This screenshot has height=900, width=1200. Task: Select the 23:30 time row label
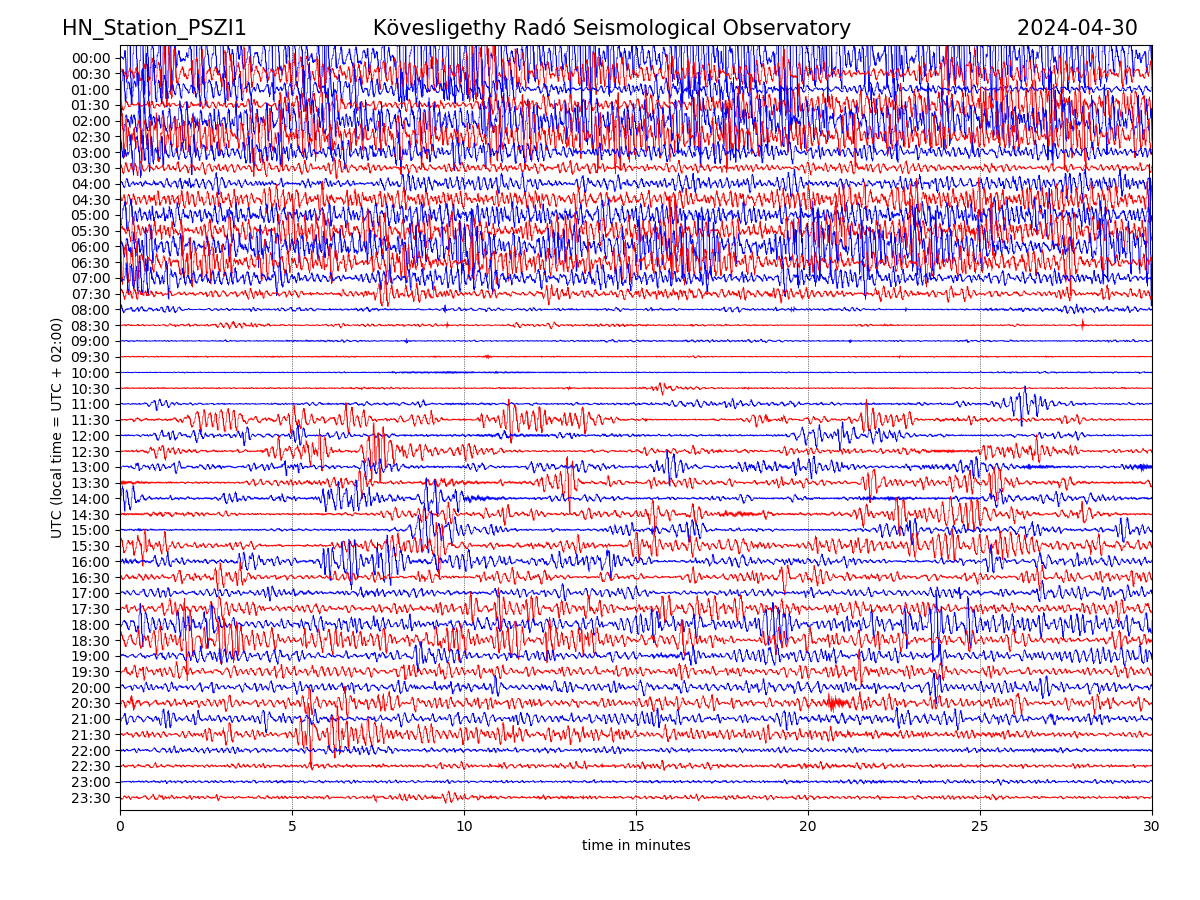[91, 798]
